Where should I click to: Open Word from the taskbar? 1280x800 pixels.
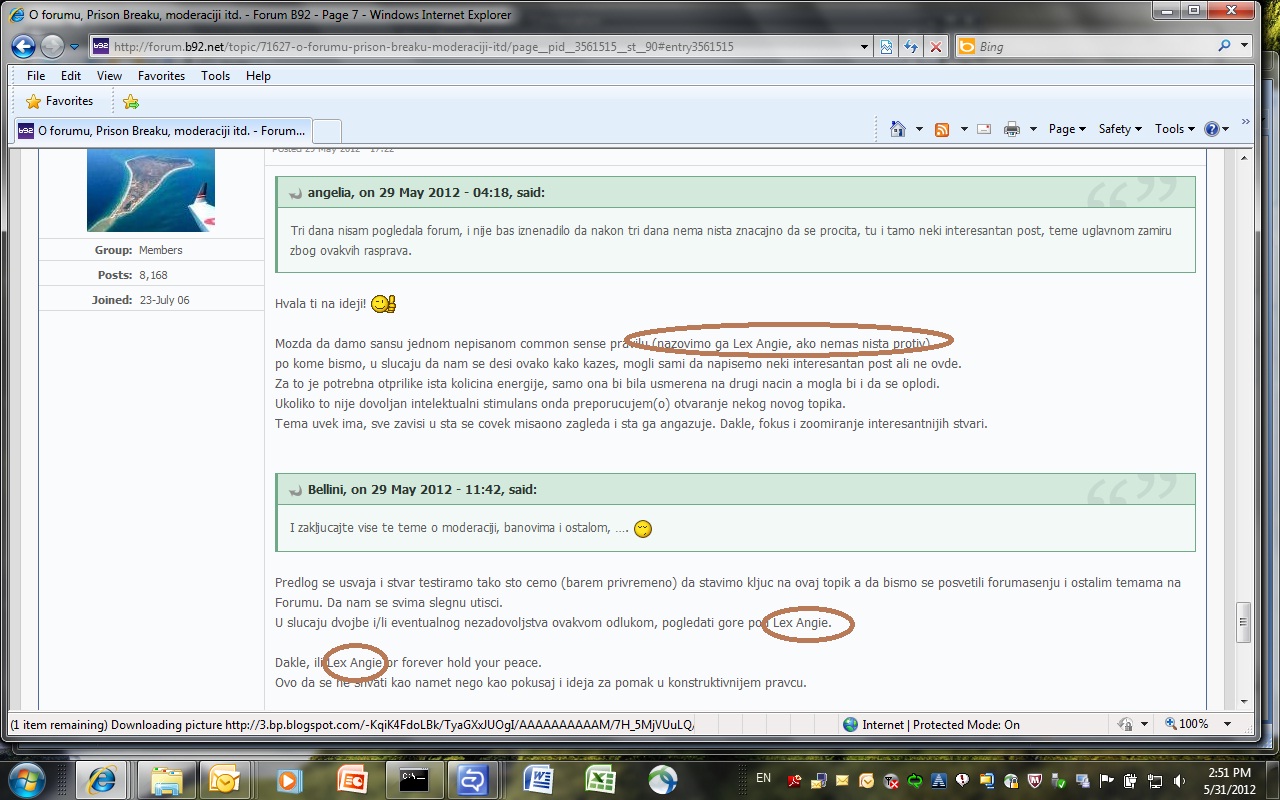click(538, 780)
